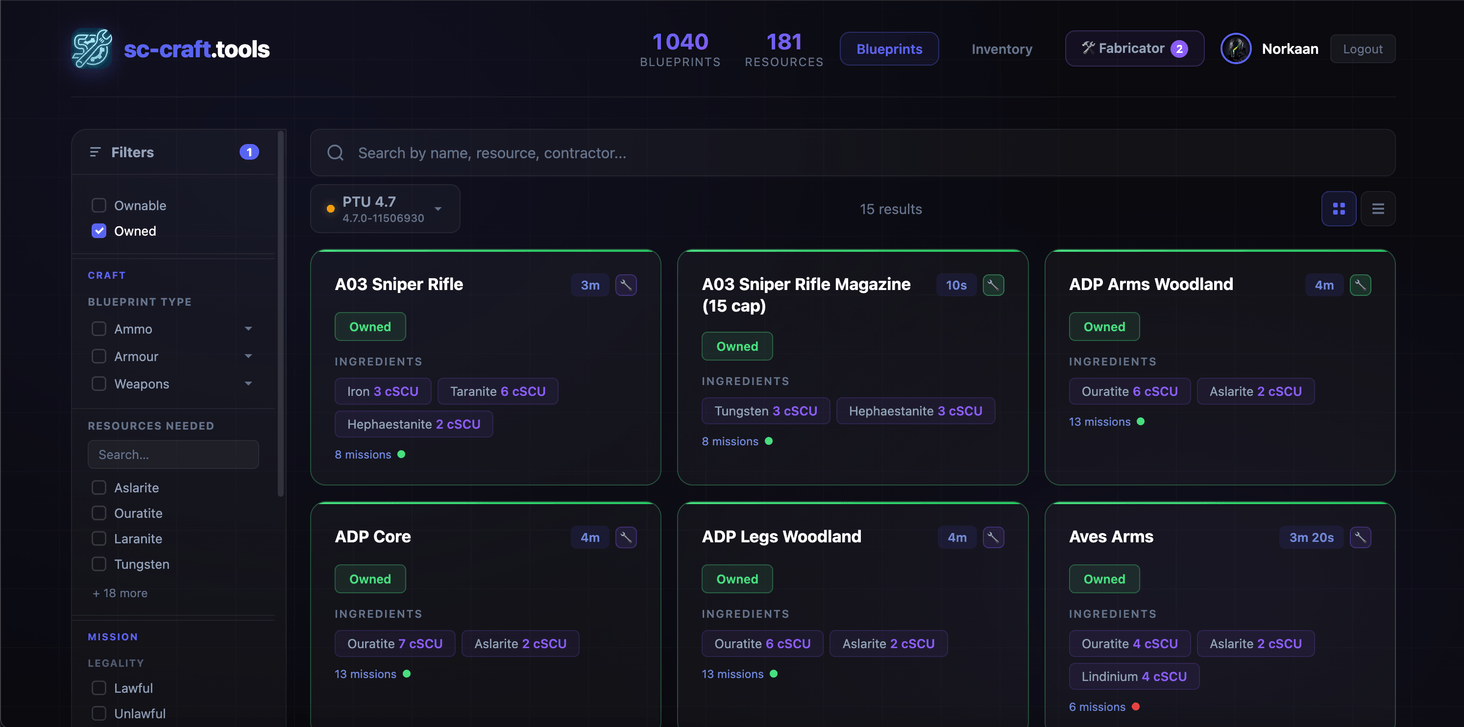Click the Logout button
The image size is (1464, 727).
(1362, 49)
